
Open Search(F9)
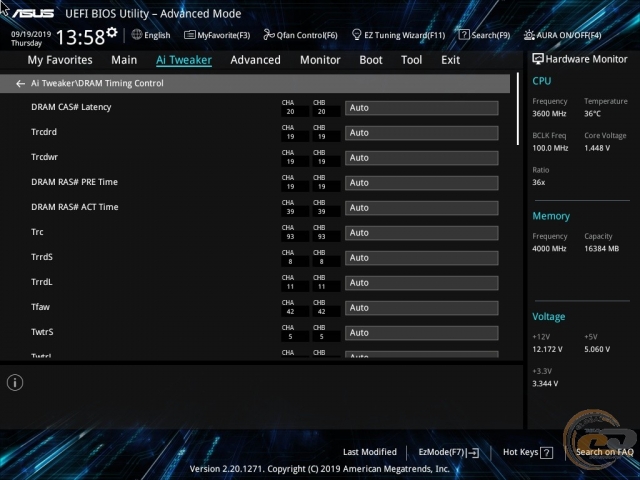click(x=484, y=35)
